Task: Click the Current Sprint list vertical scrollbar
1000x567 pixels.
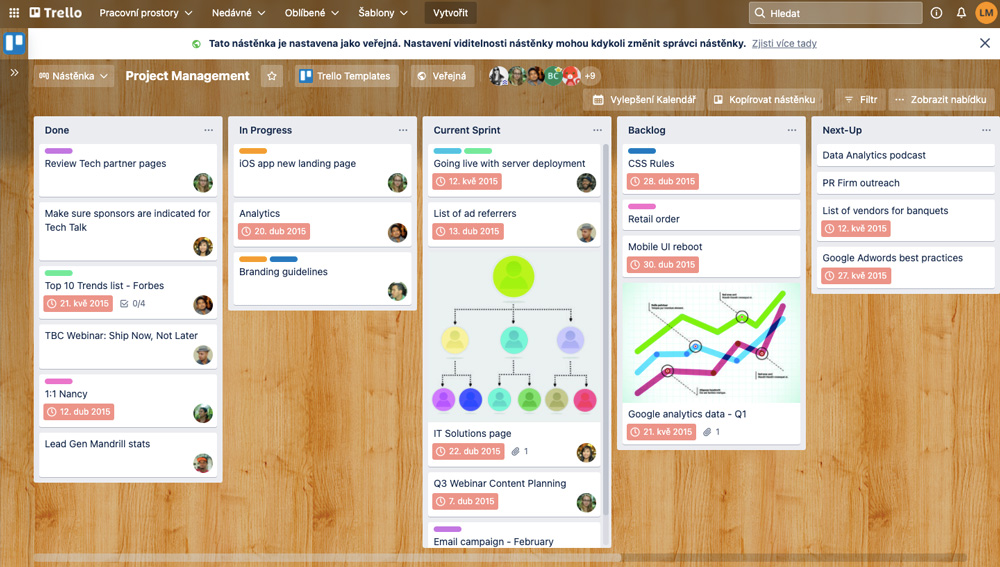Action: point(606,332)
